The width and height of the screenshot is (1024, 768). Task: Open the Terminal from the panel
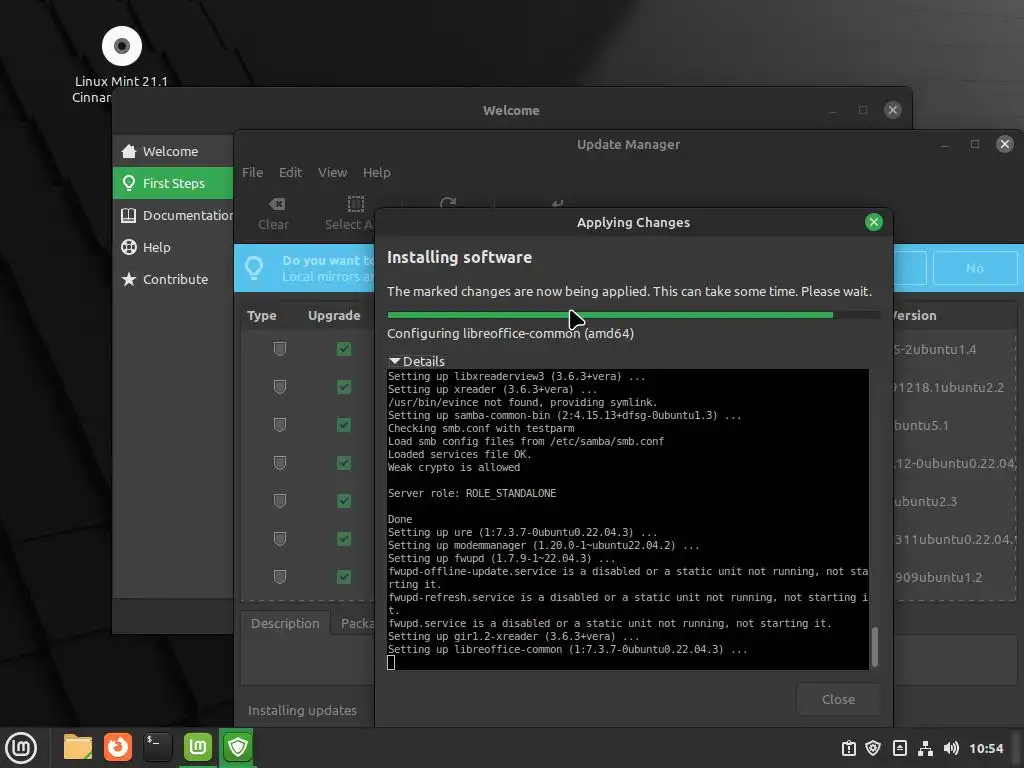(157, 747)
